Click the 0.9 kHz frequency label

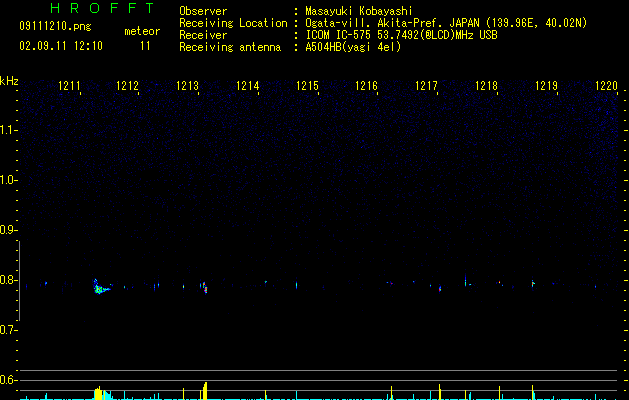(8, 230)
